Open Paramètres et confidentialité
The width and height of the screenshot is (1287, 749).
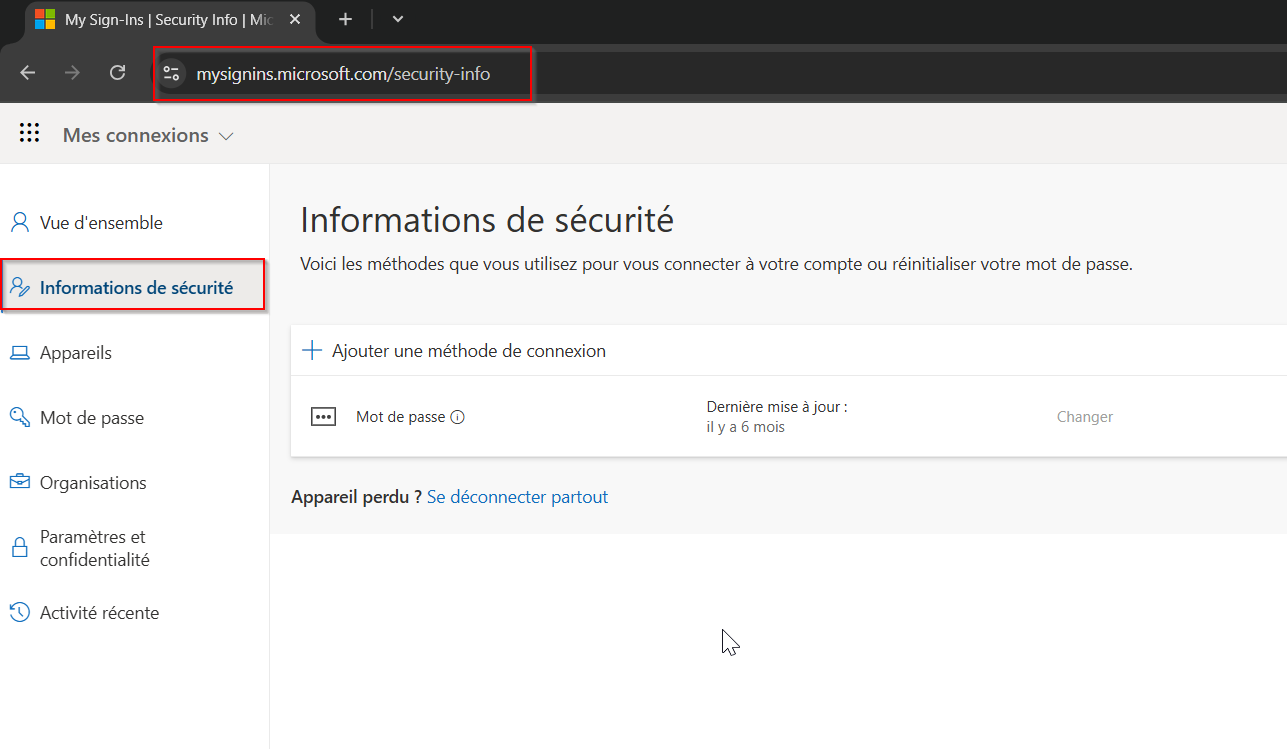click(95, 549)
